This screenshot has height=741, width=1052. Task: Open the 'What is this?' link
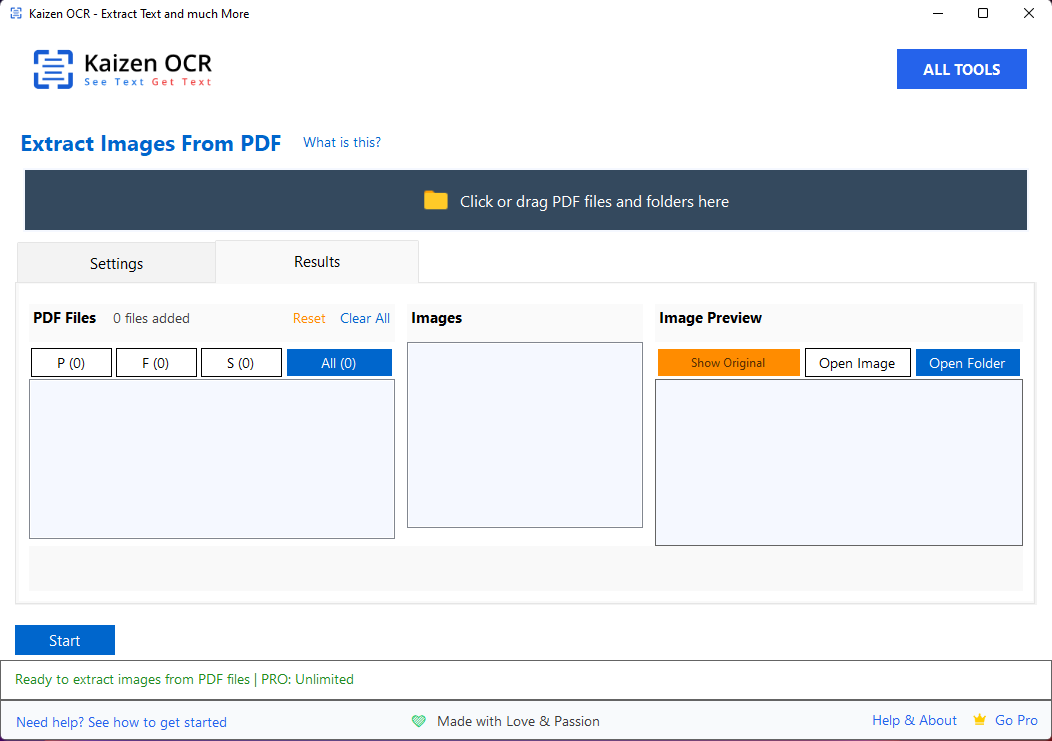click(341, 142)
